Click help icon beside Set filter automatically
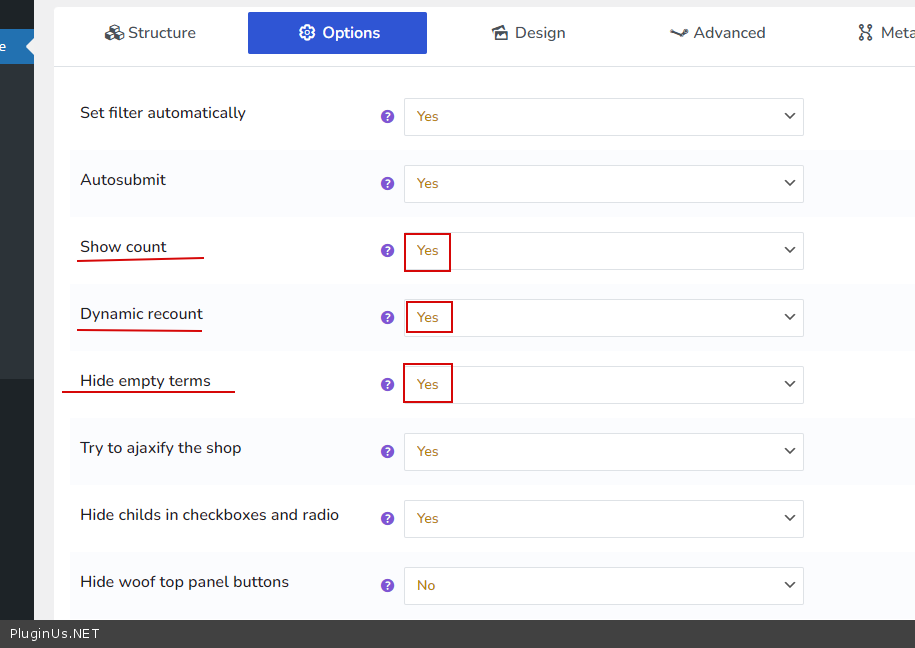 click(388, 116)
